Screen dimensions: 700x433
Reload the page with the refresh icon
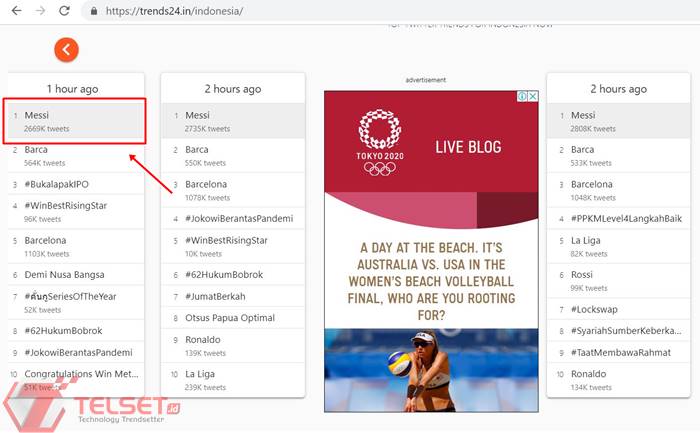(x=65, y=11)
